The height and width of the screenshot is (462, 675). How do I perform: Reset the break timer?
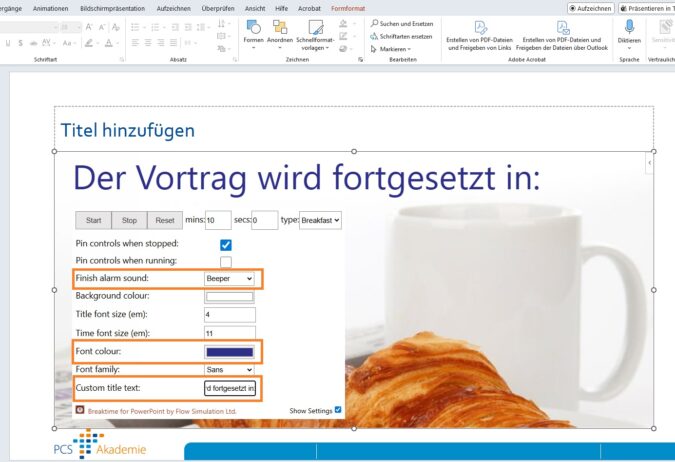(x=165, y=220)
